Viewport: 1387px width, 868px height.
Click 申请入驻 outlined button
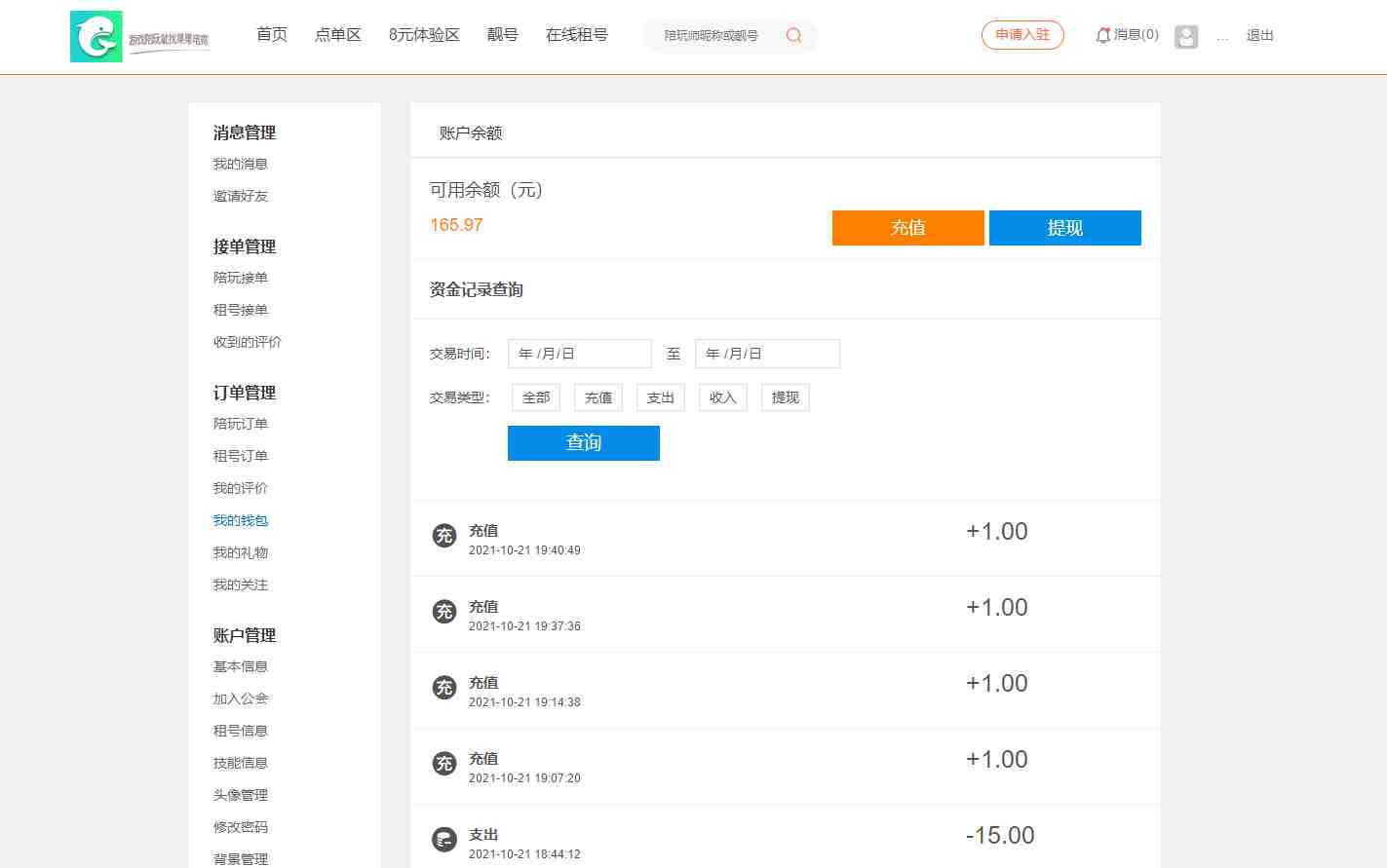coord(1022,35)
